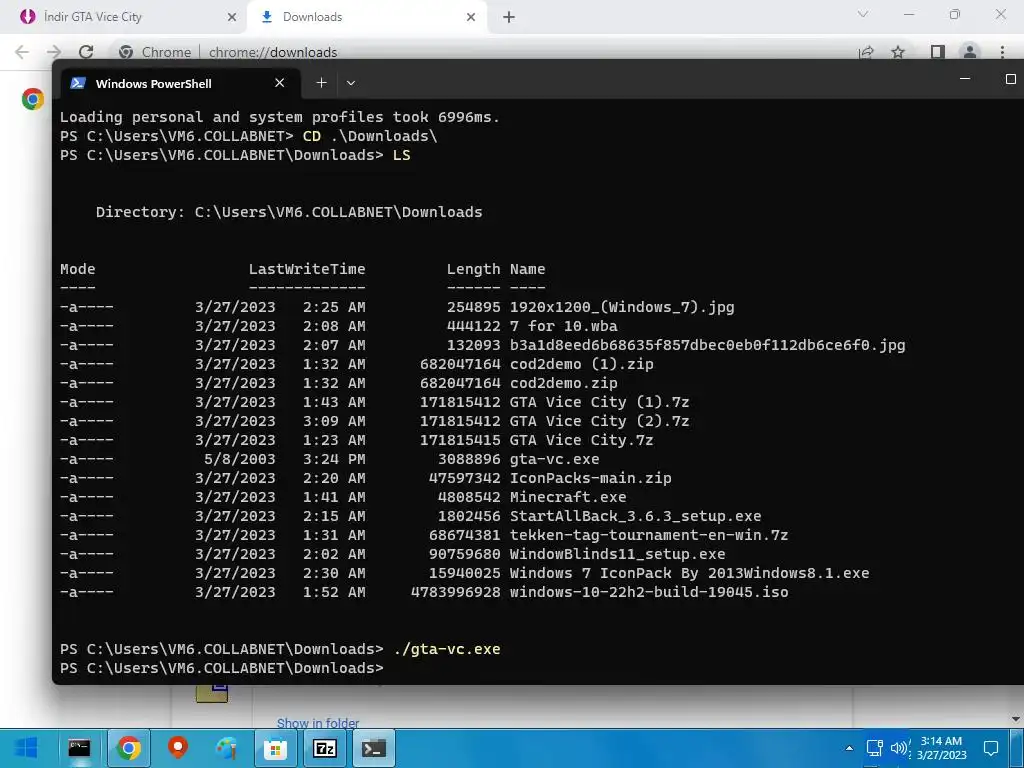Click StartAllBack_3.6.3_setup.exe text
Image resolution: width=1024 pixels, height=768 pixels.
point(635,516)
